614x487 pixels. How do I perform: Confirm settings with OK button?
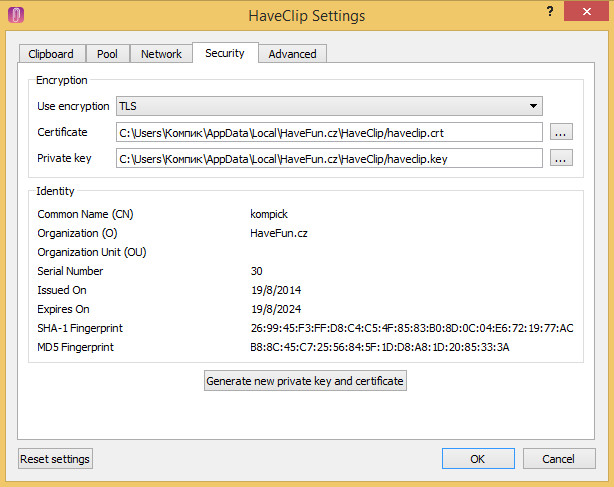[x=478, y=458]
